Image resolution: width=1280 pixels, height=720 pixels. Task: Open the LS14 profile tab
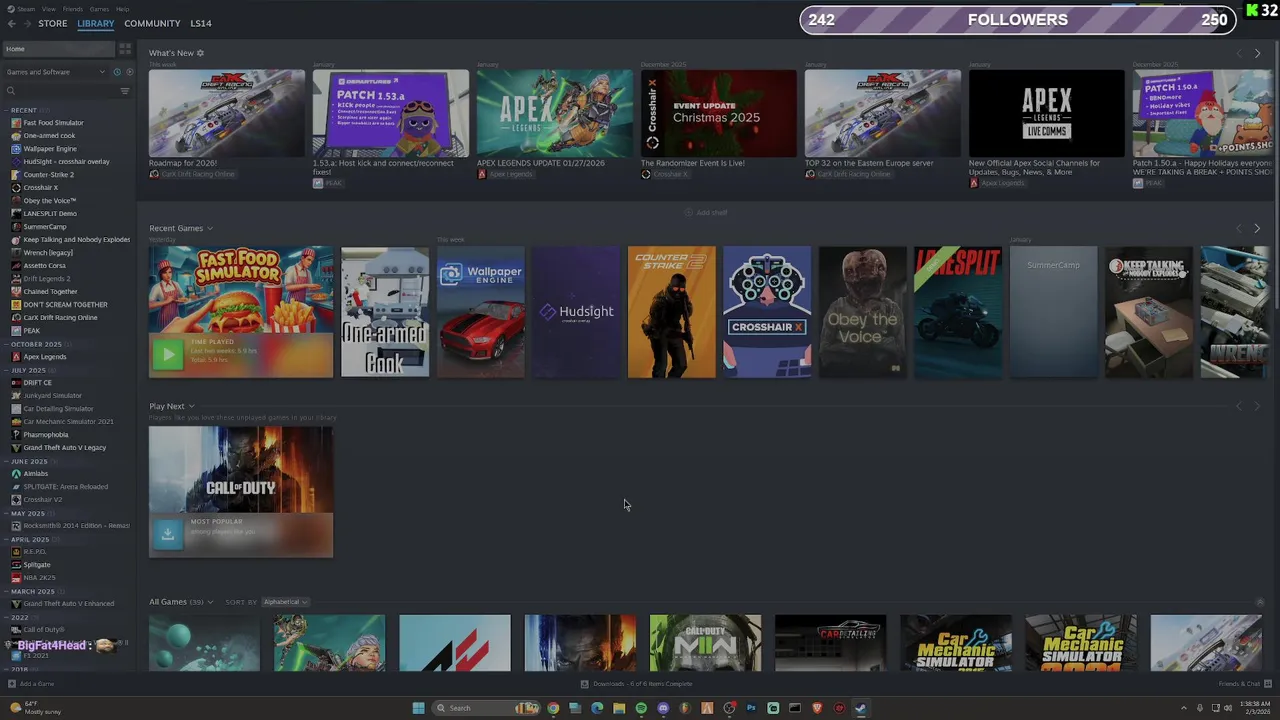tap(201, 23)
